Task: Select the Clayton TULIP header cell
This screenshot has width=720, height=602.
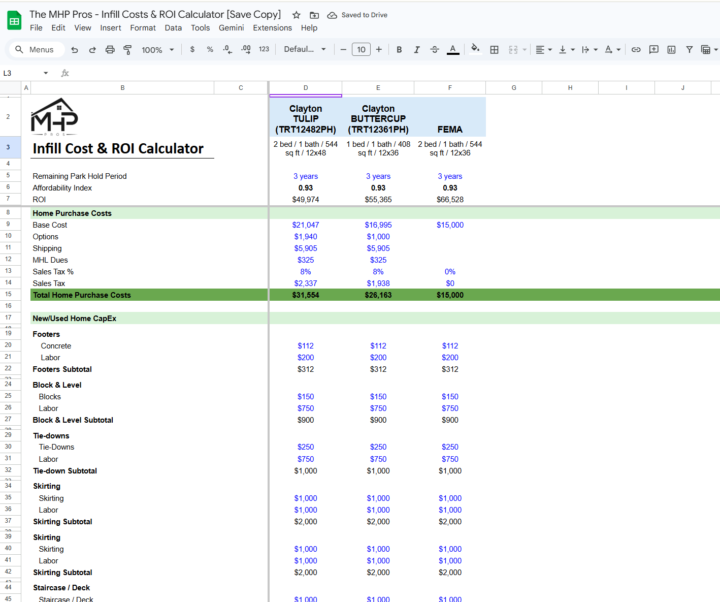Action: coord(305,118)
